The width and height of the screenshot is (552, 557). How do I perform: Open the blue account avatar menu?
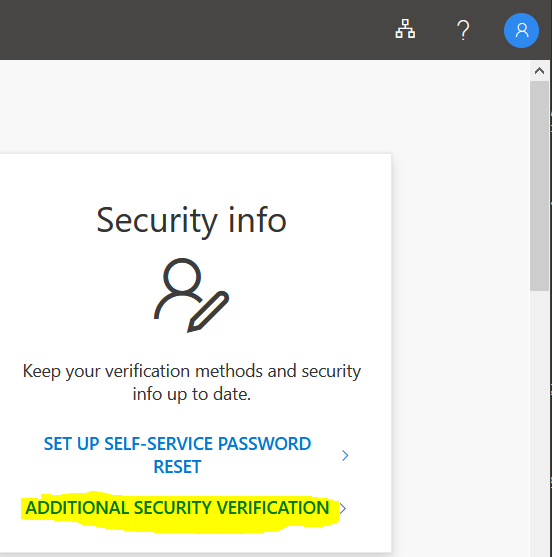click(x=521, y=31)
